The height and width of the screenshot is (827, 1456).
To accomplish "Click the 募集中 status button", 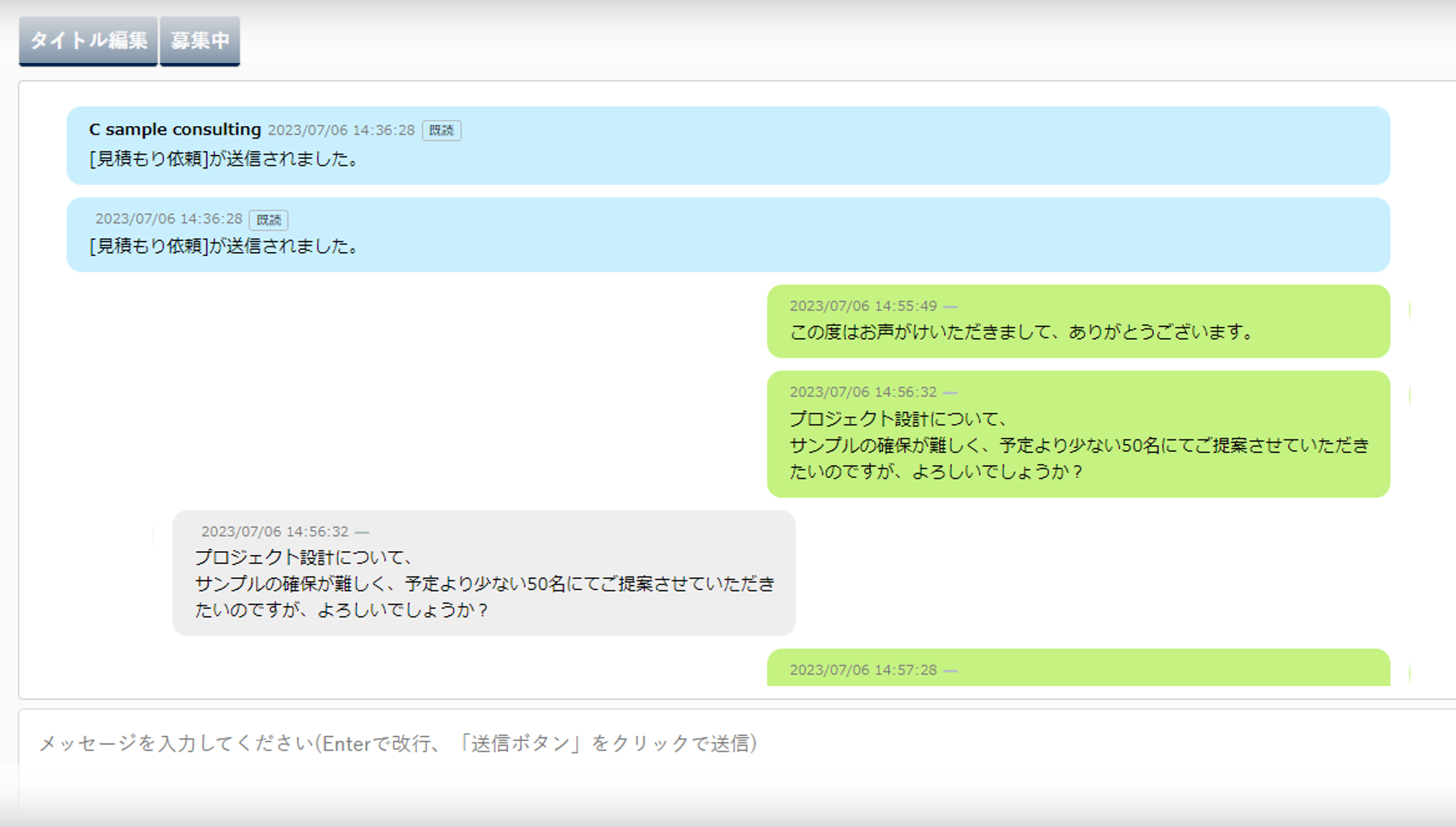I will click(x=200, y=41).
